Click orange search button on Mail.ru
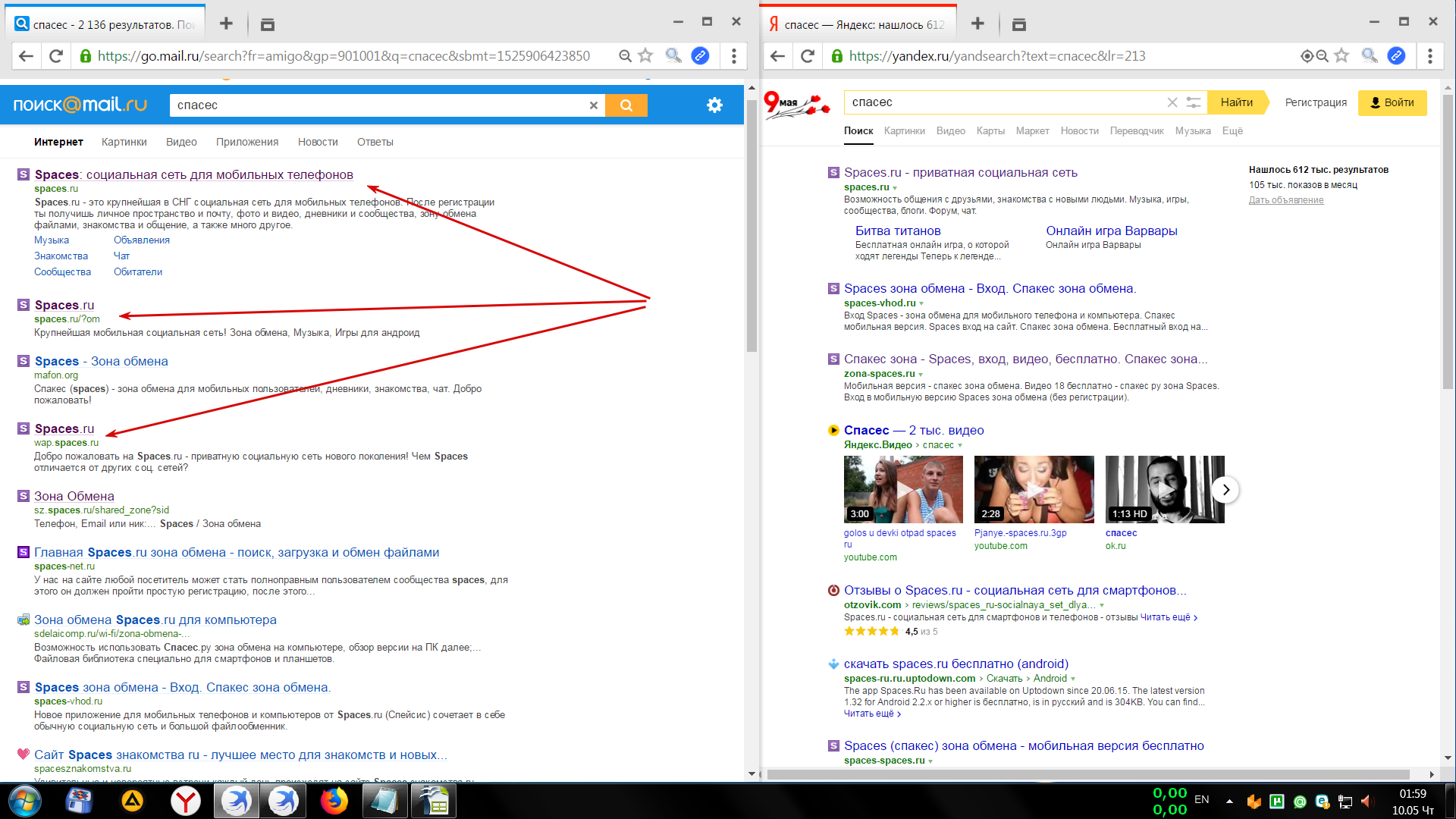 [626, 105]
